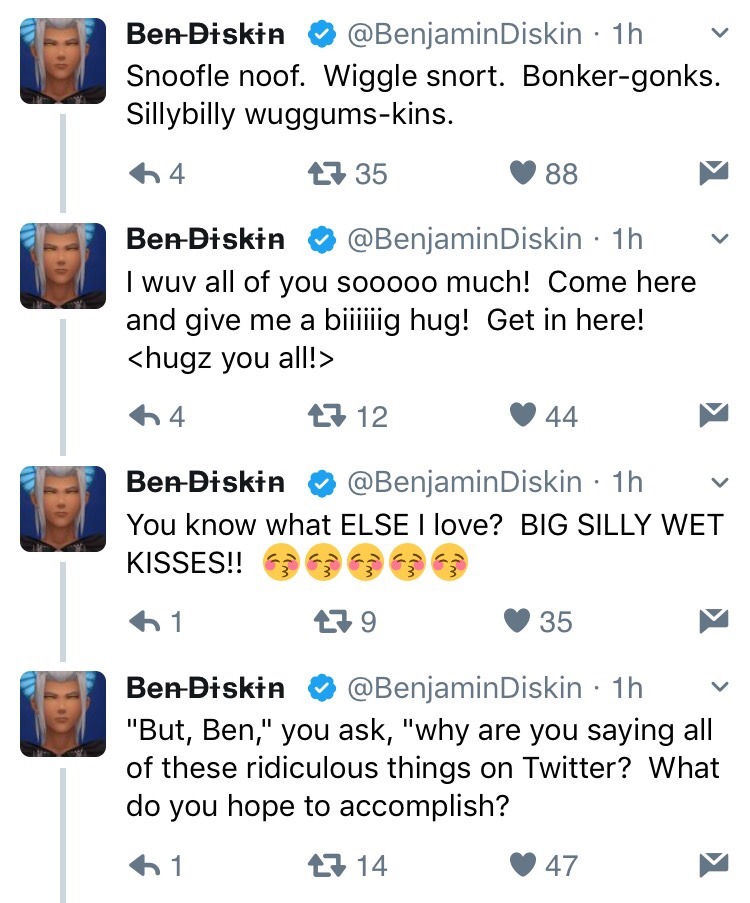Open @BenjaminDiskin handle on "But, Ben" tweet
Screen dimensions: 750x903
click(x=463, y=689)
